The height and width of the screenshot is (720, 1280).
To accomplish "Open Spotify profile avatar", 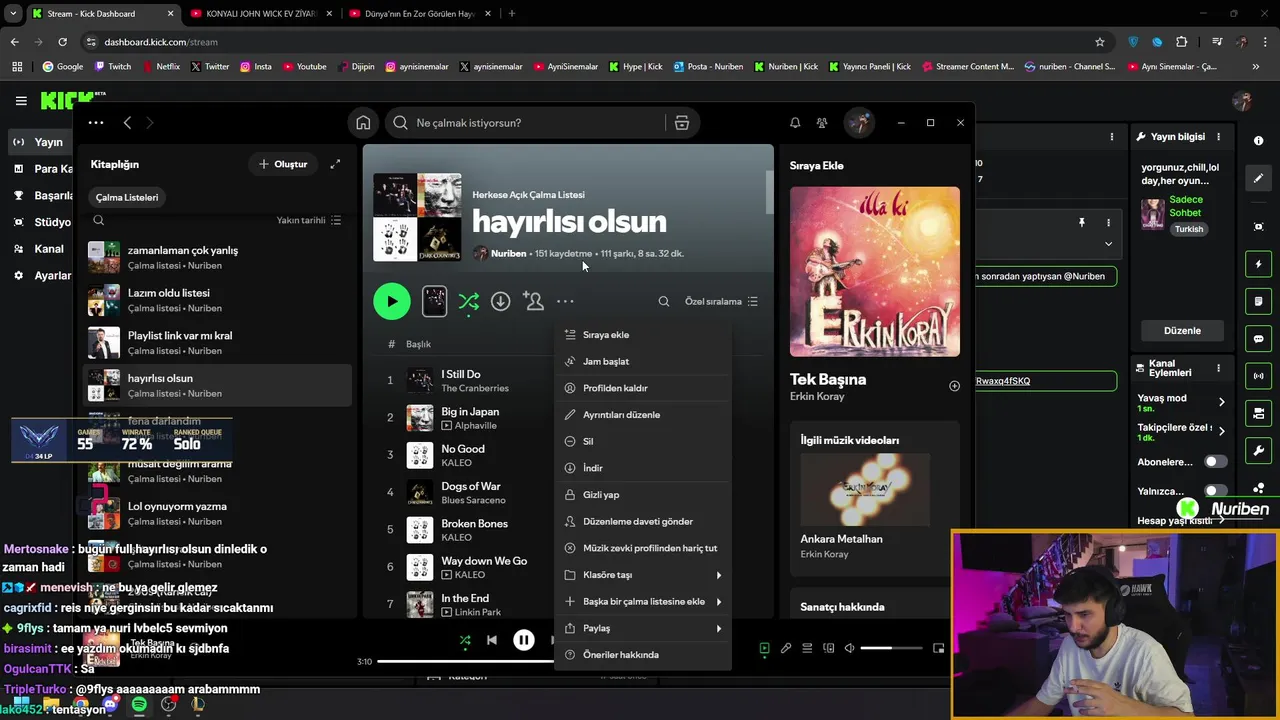I will click(x=859, y=122).
